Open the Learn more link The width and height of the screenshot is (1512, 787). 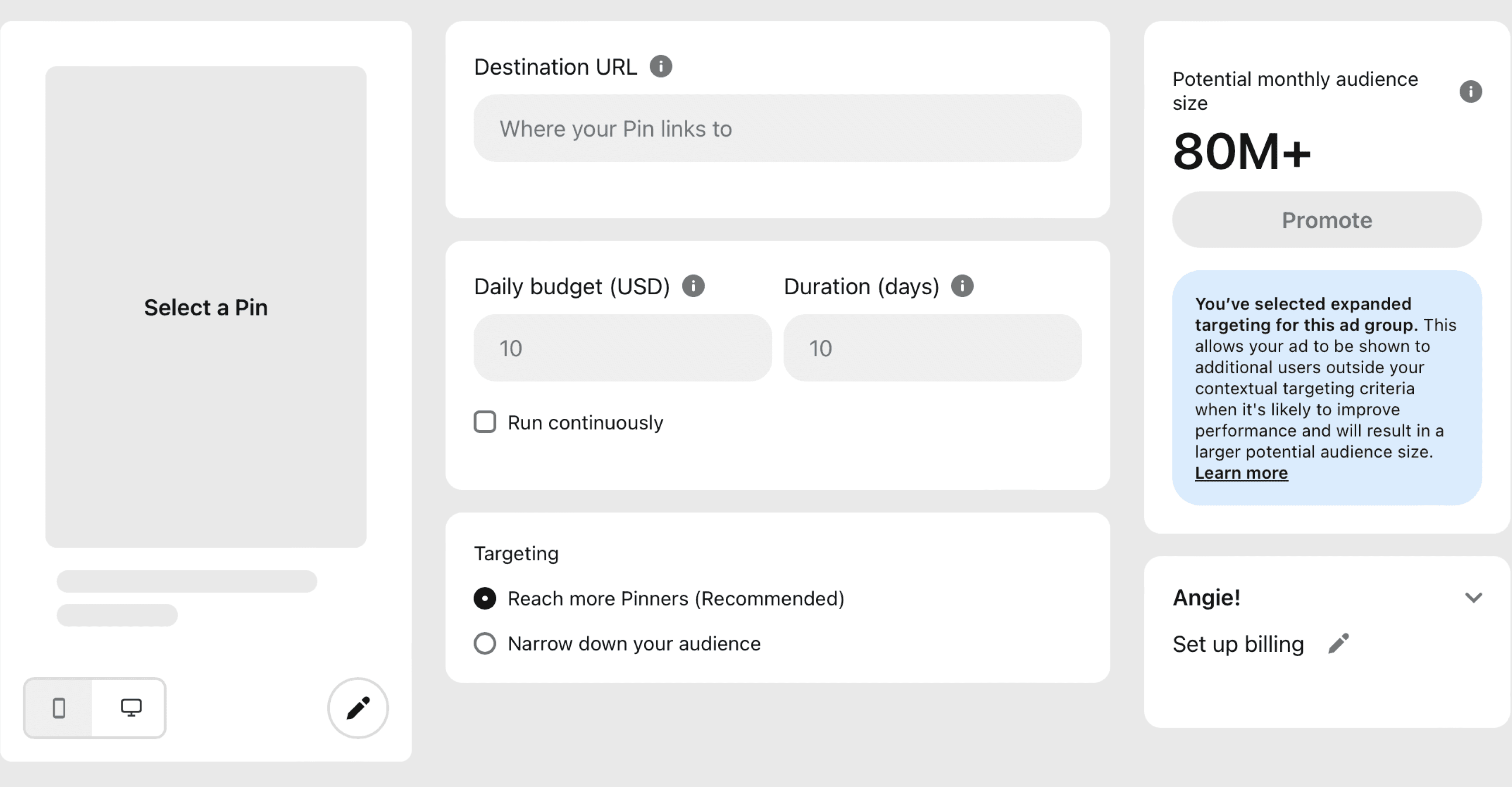tap(1241, 473)
